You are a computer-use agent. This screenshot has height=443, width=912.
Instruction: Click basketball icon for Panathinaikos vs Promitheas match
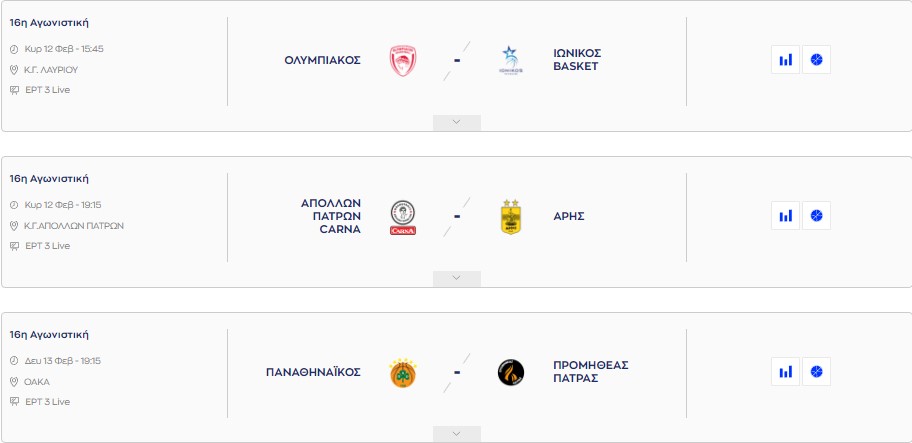coord(816,372)
